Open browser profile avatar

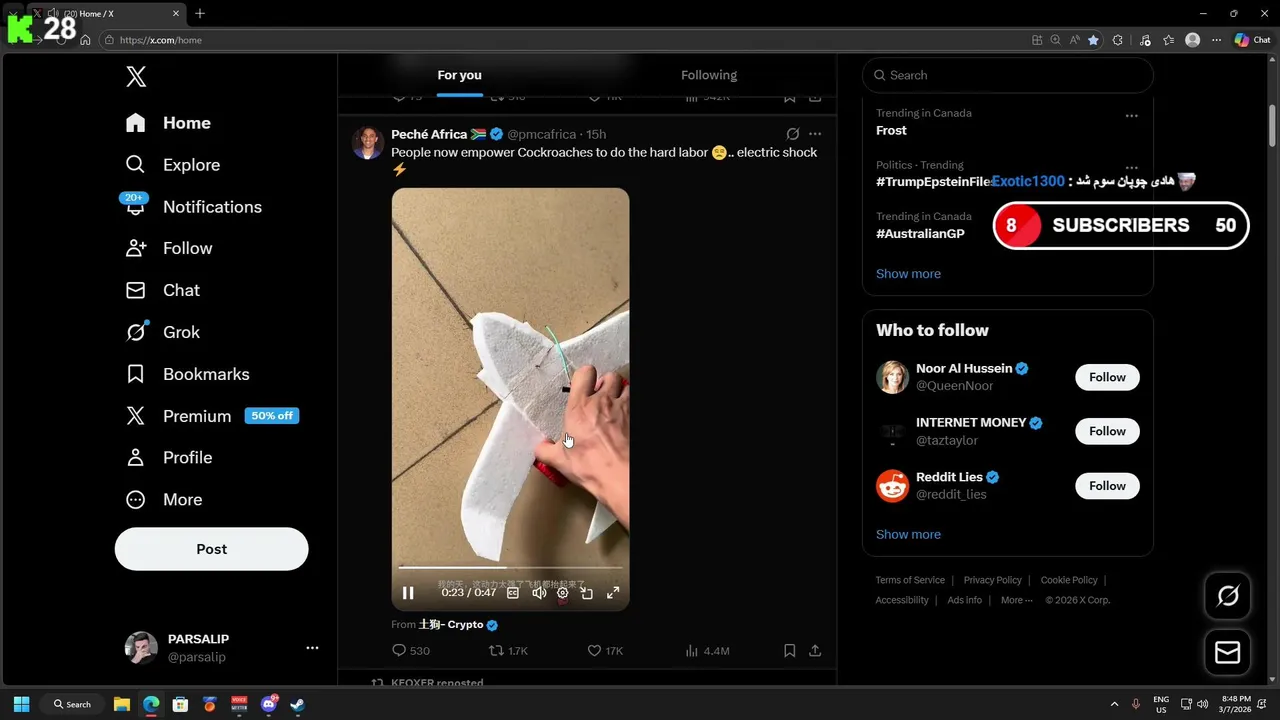pyautogui.click(x=1192, y=40)
